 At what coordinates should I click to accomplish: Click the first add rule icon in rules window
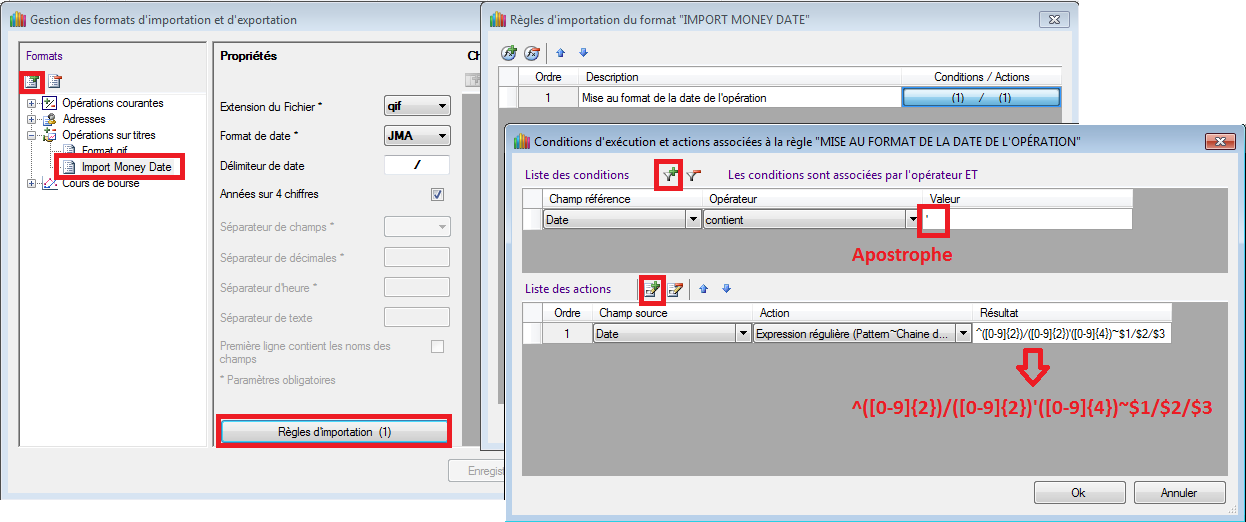(x=510, y=53)
